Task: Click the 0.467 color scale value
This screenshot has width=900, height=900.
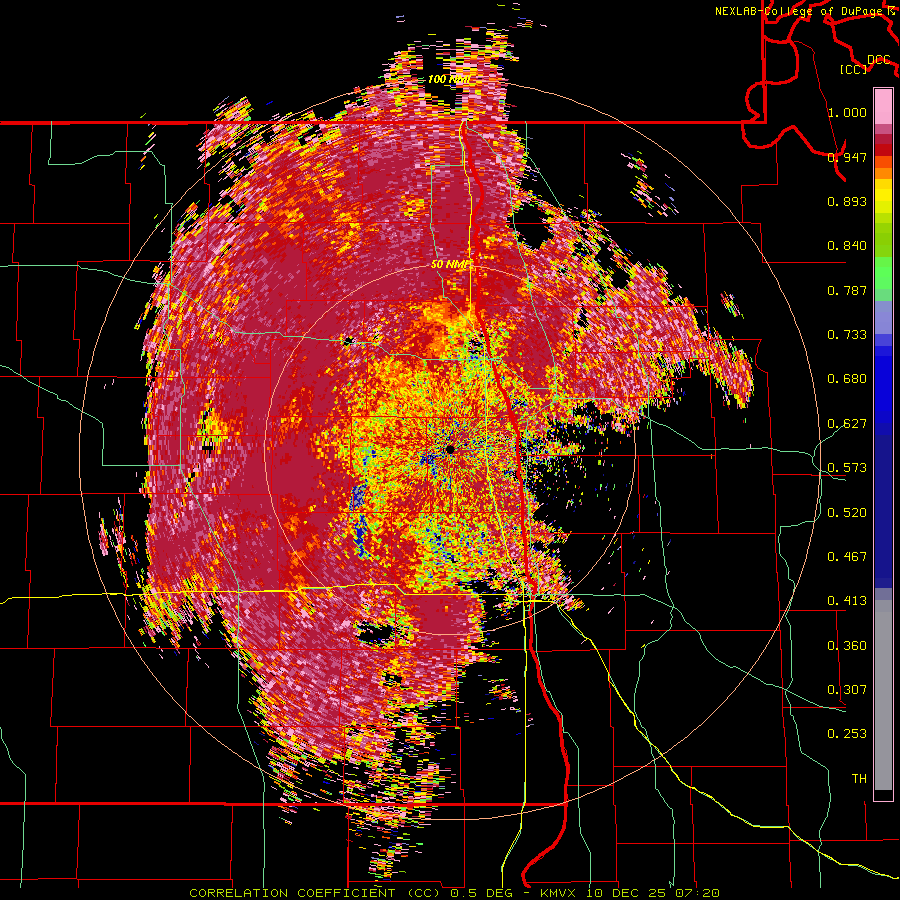Action: click(x=847, y=557)
